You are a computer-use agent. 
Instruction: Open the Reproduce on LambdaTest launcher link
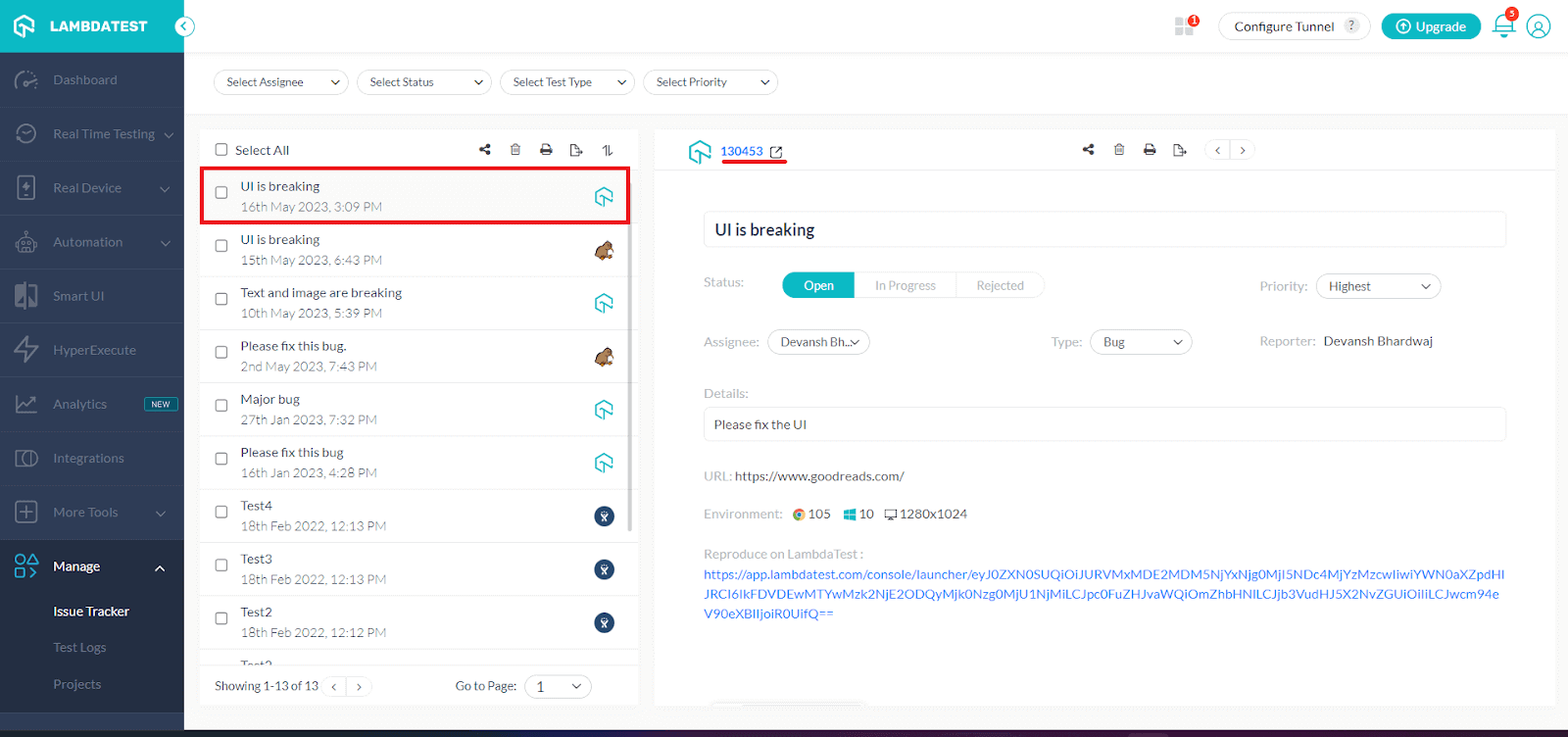pyautogui.click(x=1103, y=594)
